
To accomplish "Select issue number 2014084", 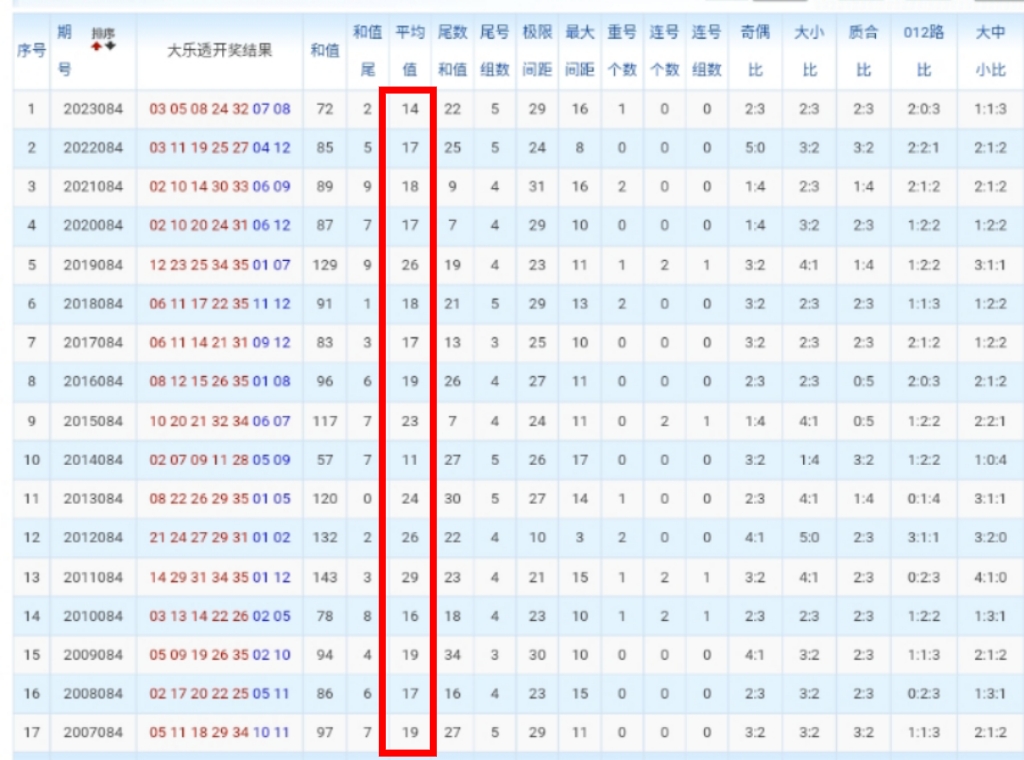I will pyautogui.click(x=93, y=460).
